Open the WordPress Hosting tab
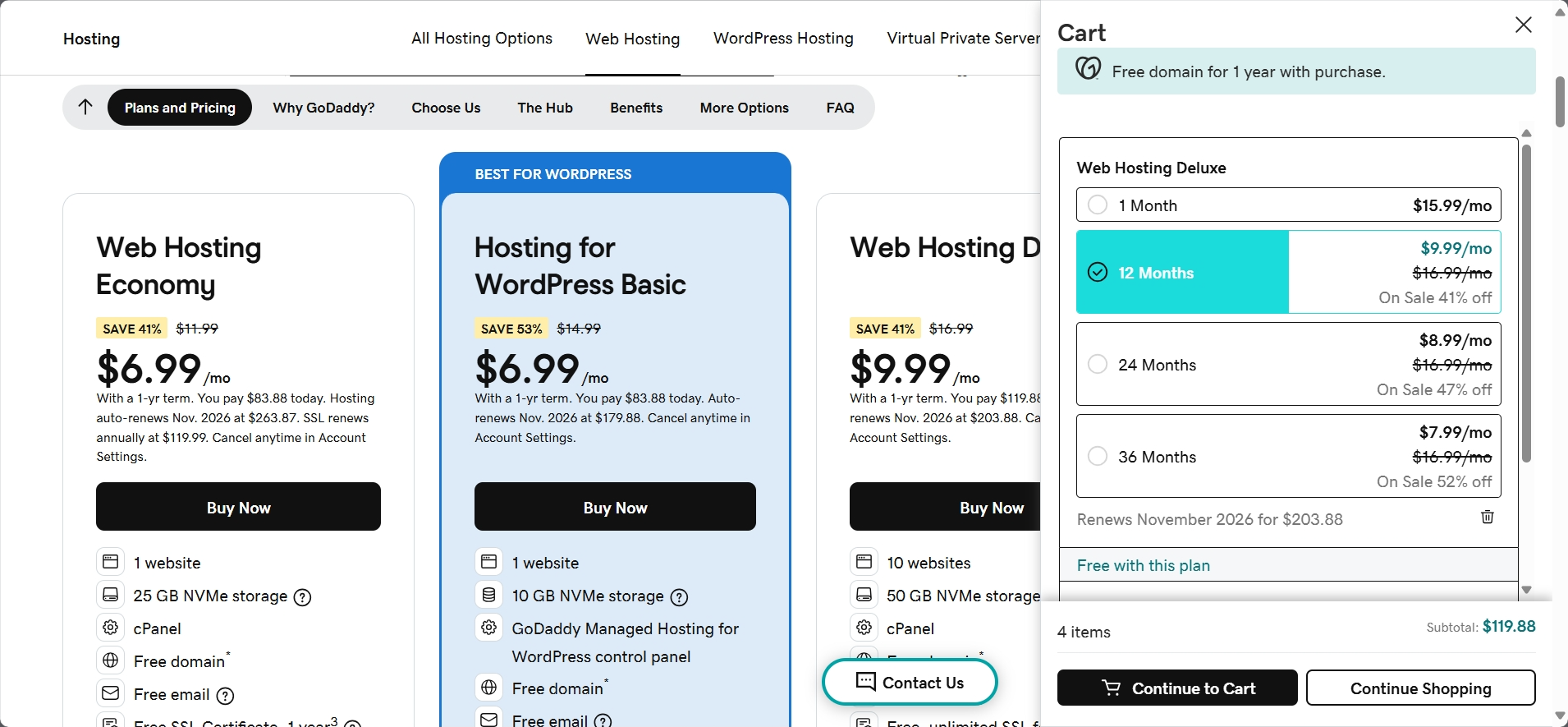 782,39
